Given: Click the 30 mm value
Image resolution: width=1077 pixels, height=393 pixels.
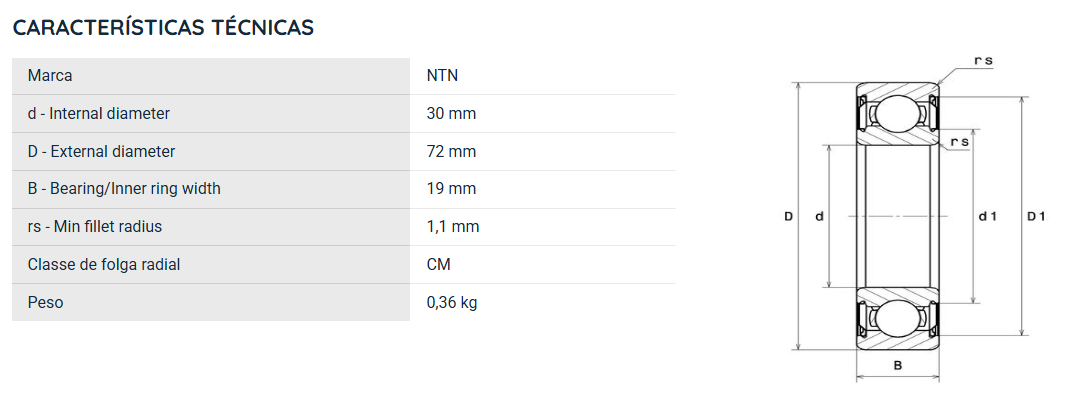Looking at the screenshot, I should 451,113.
